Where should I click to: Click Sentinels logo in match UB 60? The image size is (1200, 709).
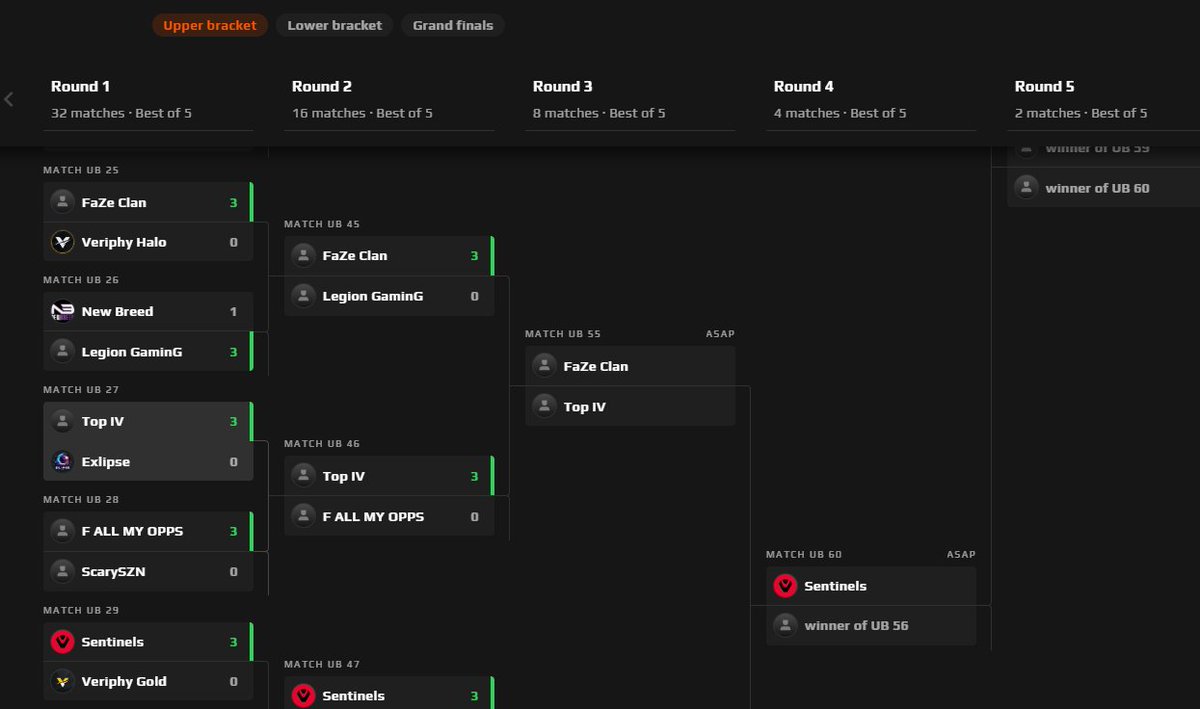(x=786, y=586)
